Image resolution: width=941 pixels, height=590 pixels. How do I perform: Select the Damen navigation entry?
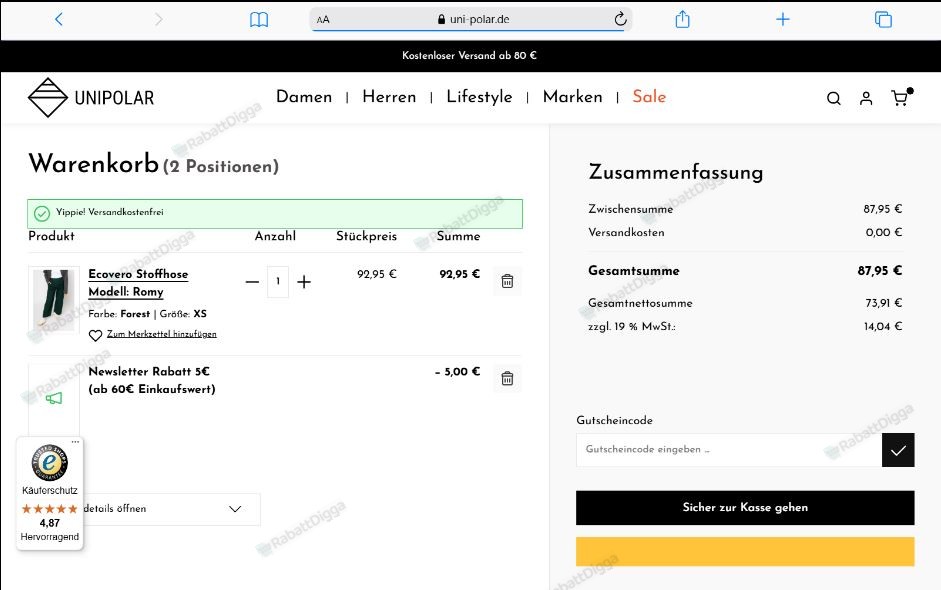pos(304,97)
